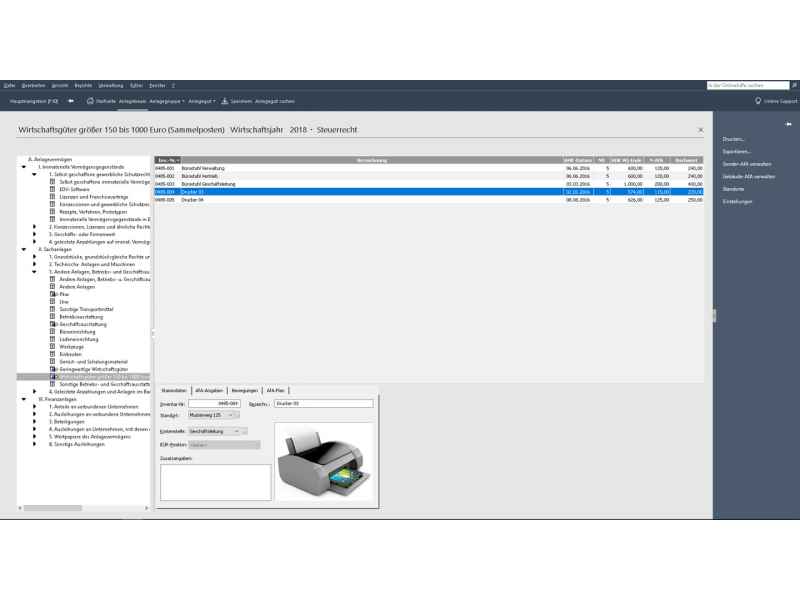The image size is (800, 600).
Task: Expand the III. Finanzanlagen Beteiligungen node
Action: pos(34,422)
